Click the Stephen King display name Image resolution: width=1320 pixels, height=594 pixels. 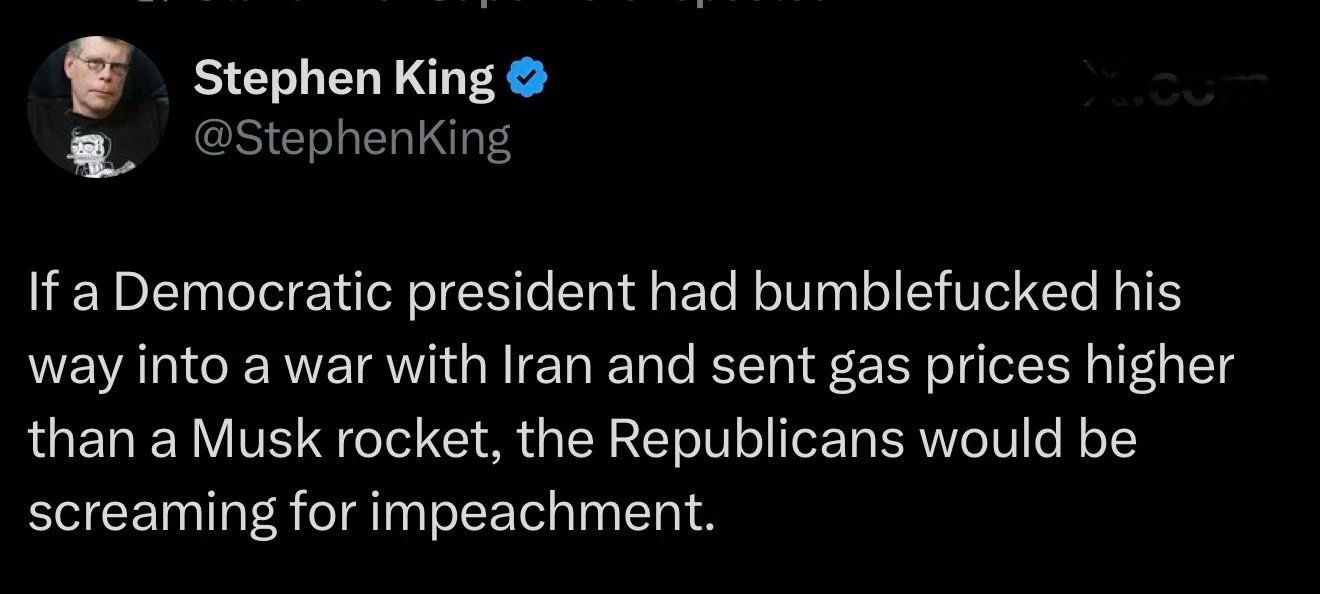[344, 79]
